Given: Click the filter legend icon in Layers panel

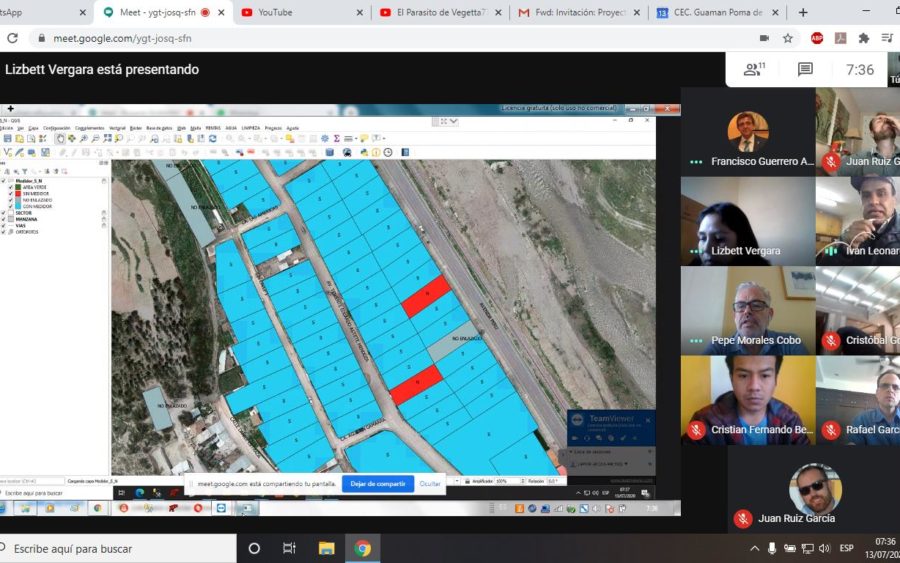Looking at the screenshot, I should (x=25, y=172).
